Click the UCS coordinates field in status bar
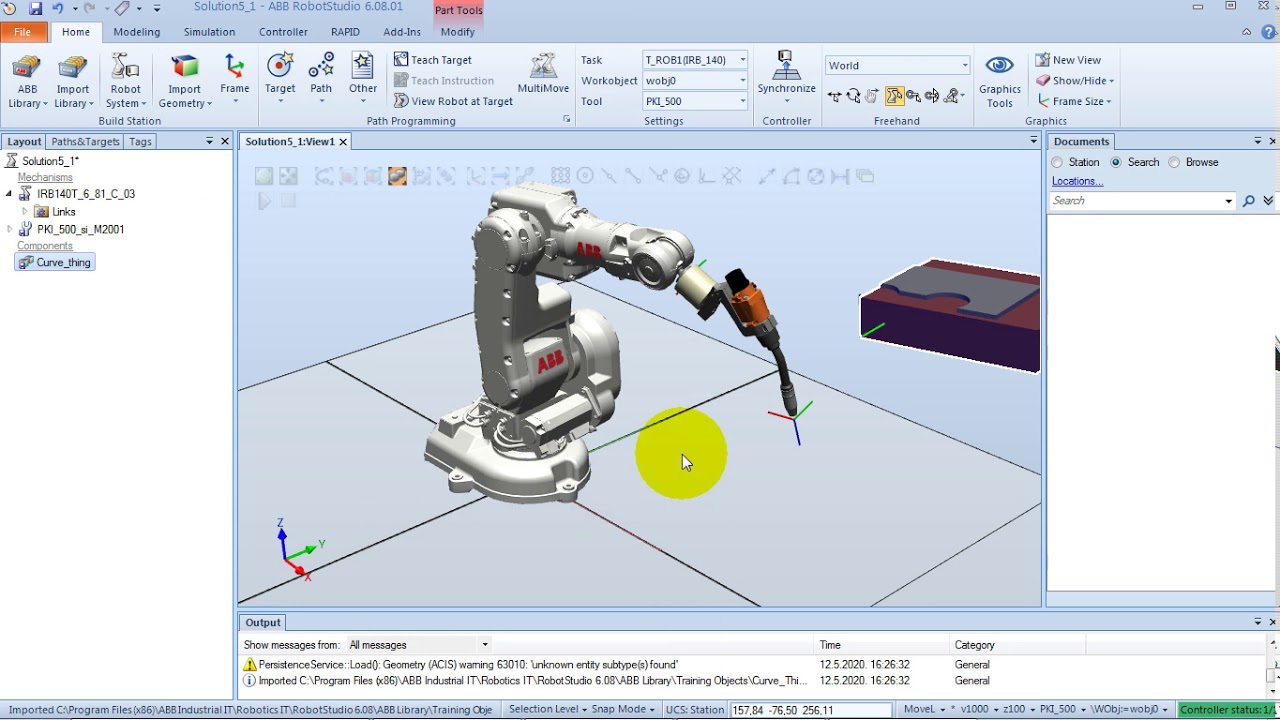1280x720 pixels. pos(810,710)
